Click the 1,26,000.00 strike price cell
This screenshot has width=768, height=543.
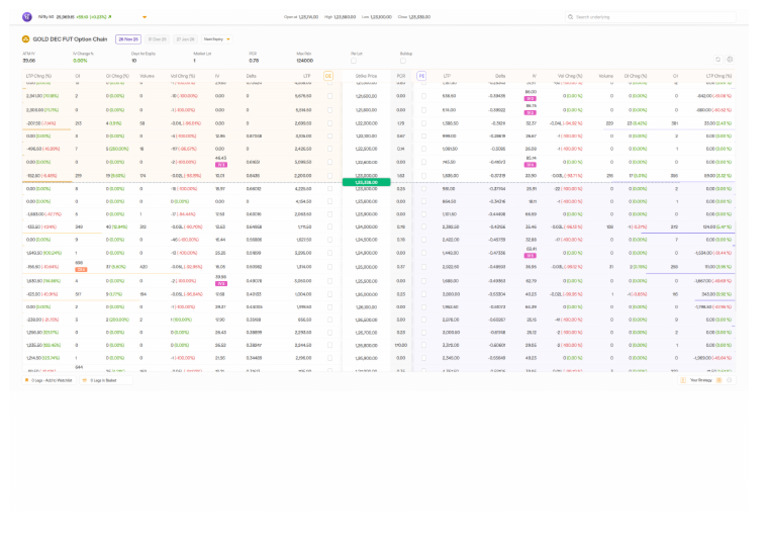pos(366,294)
